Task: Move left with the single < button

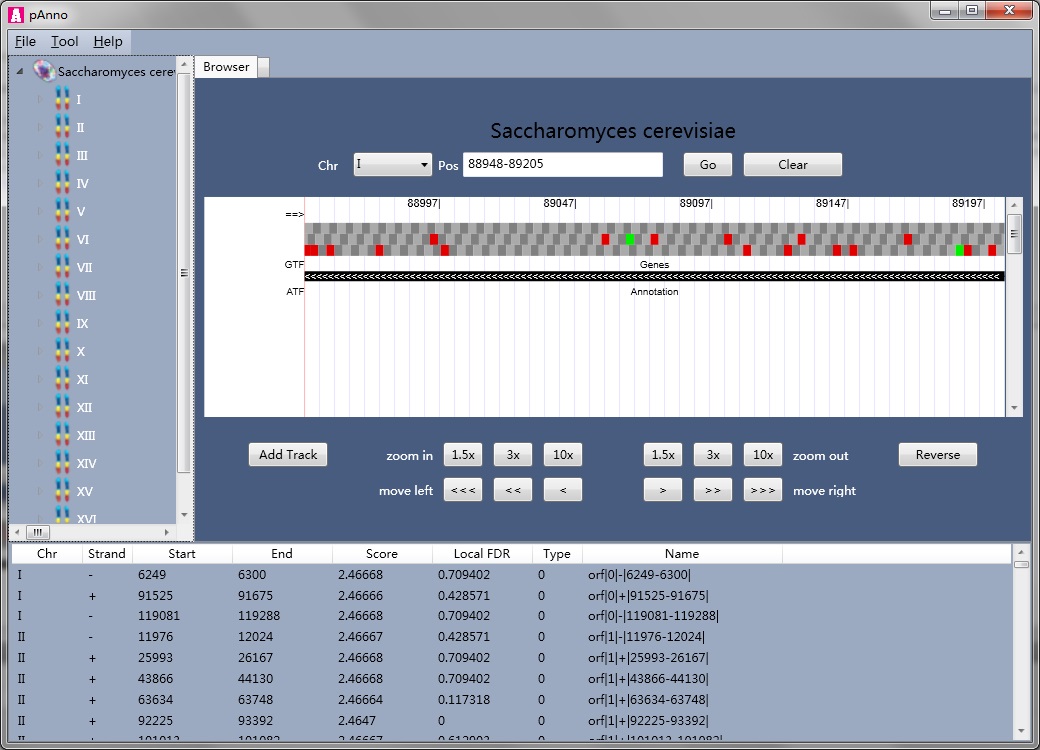Action: tap(562, 490)
